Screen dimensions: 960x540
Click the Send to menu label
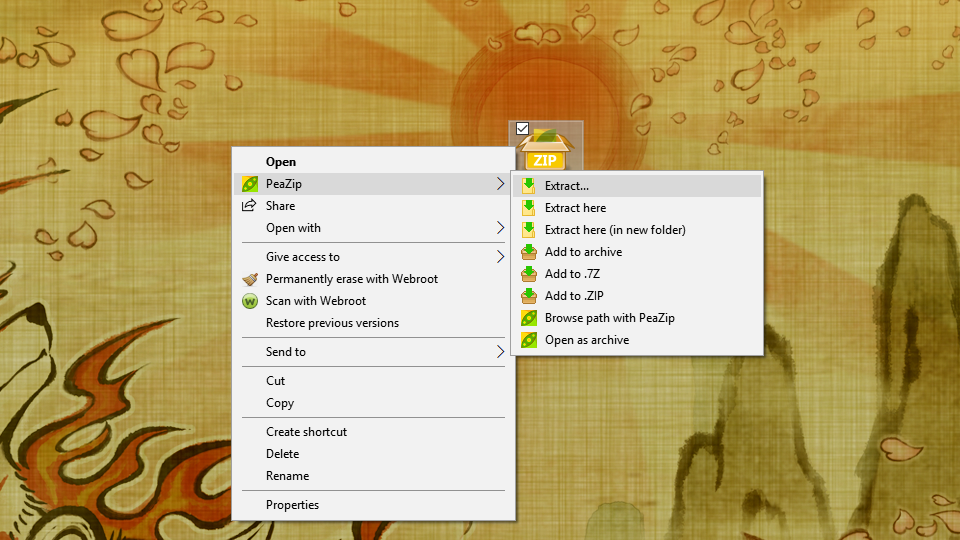(285, 351)
